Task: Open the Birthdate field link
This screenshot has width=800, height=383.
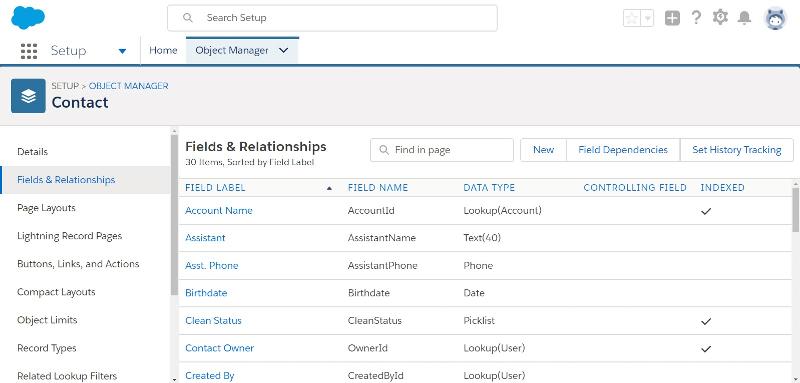Action: click(206, 293)
